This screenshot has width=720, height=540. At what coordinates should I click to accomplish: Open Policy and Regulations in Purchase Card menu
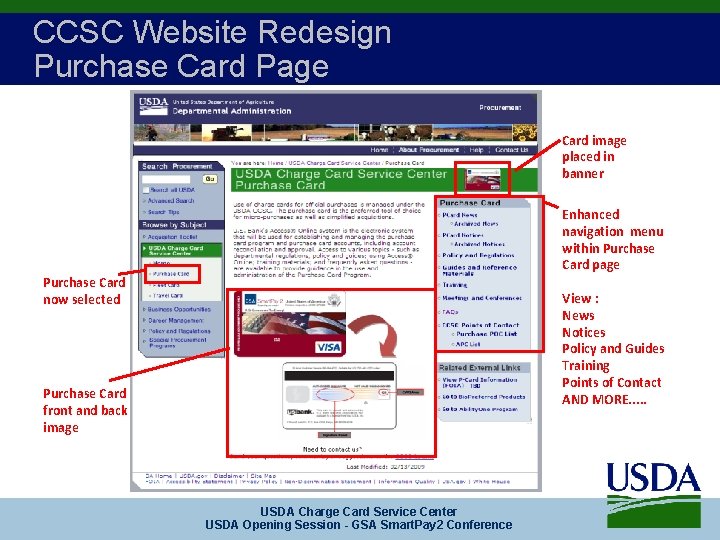pyautogui.click(x=478, y=255)
